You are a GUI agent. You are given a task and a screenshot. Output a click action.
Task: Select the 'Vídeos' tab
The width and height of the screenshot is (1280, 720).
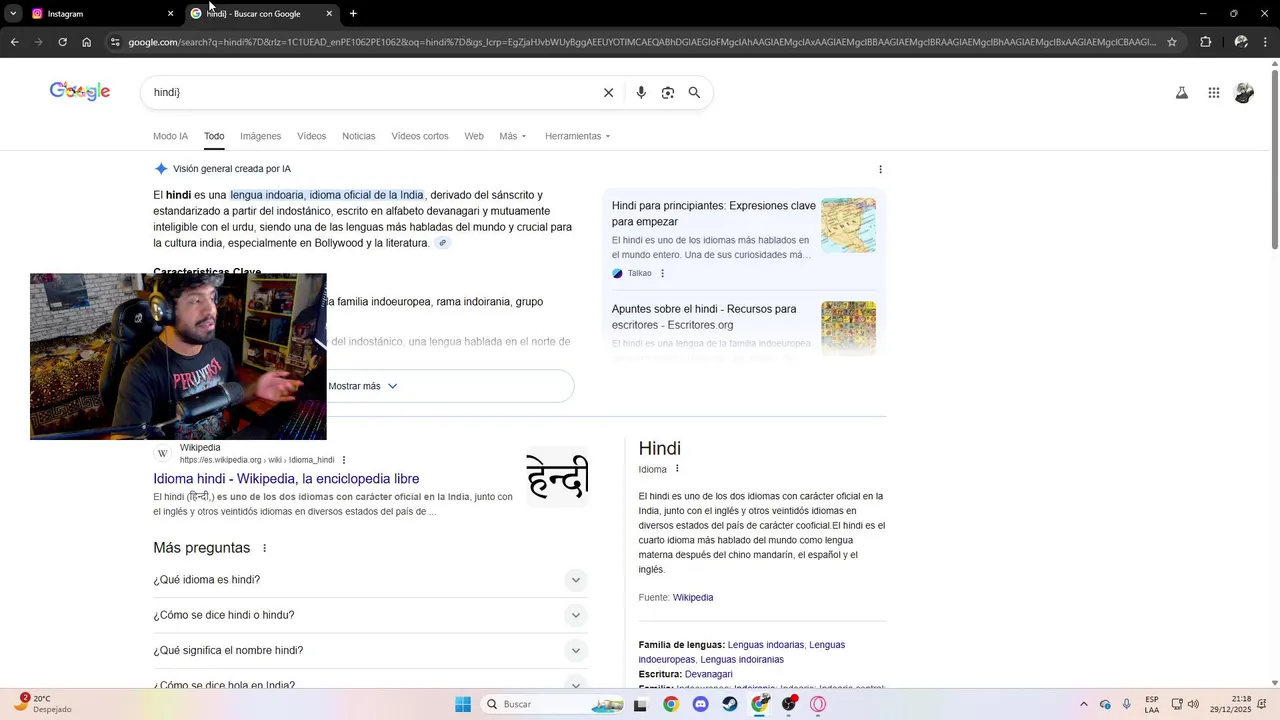point(311,136)
